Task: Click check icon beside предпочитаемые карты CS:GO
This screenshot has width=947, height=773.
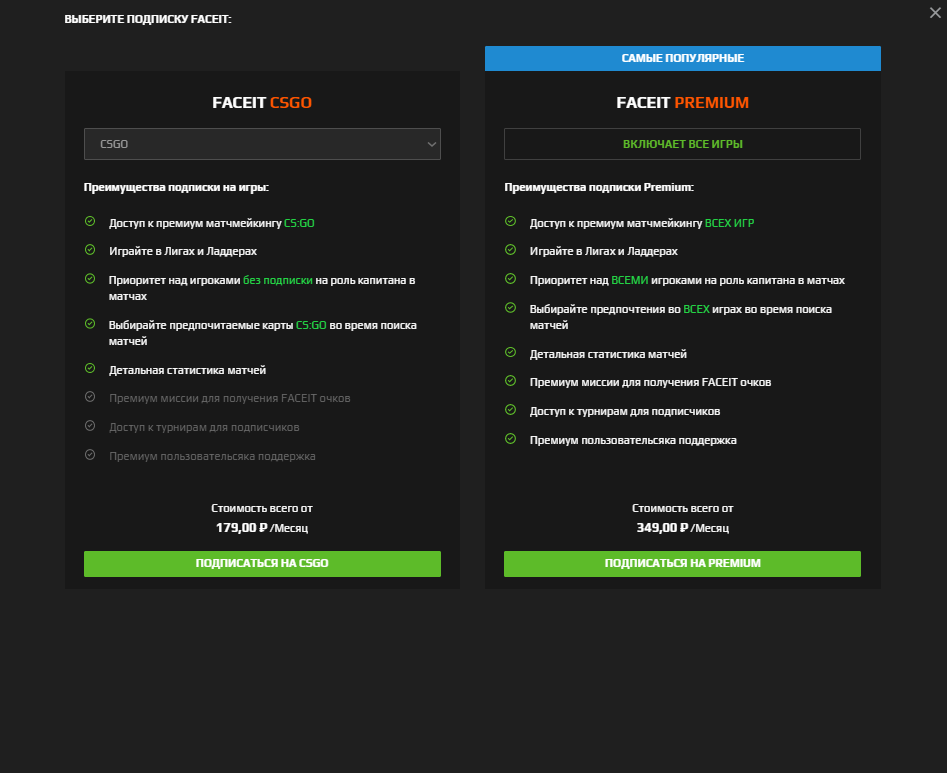Action: coord(90,324)
